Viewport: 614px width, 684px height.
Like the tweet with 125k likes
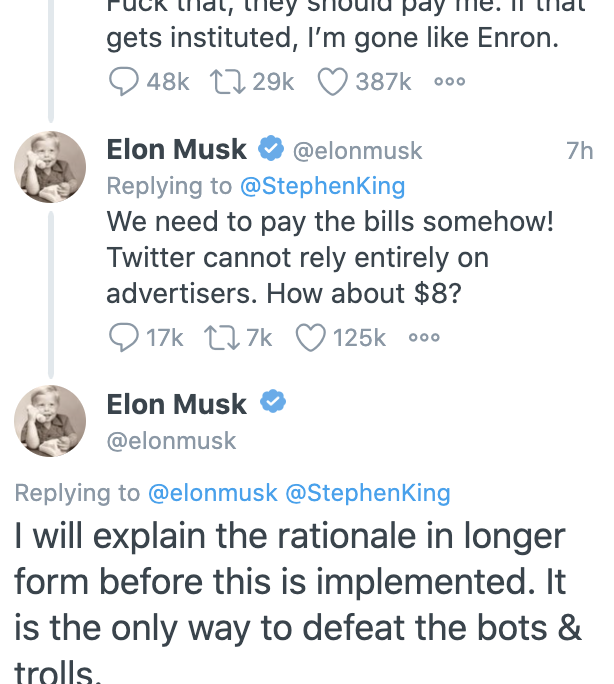click(311, 338)
